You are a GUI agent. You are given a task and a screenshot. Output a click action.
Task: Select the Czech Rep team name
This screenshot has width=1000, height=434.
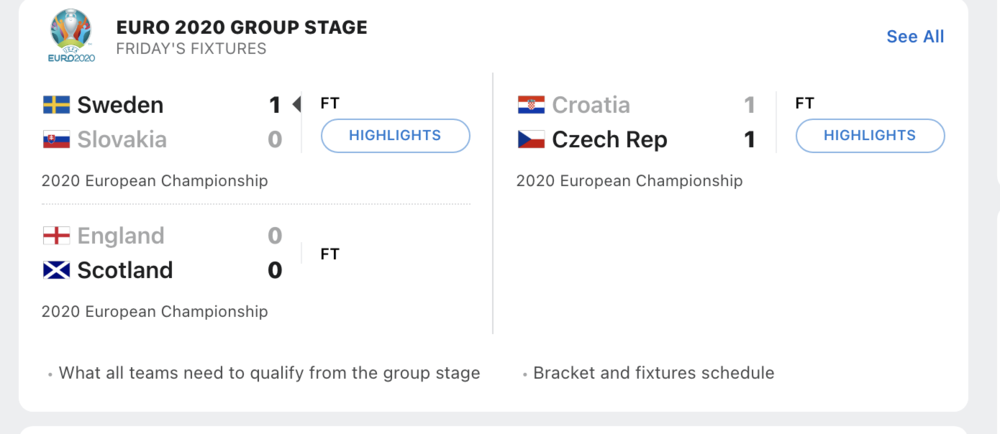click(609, 140)
